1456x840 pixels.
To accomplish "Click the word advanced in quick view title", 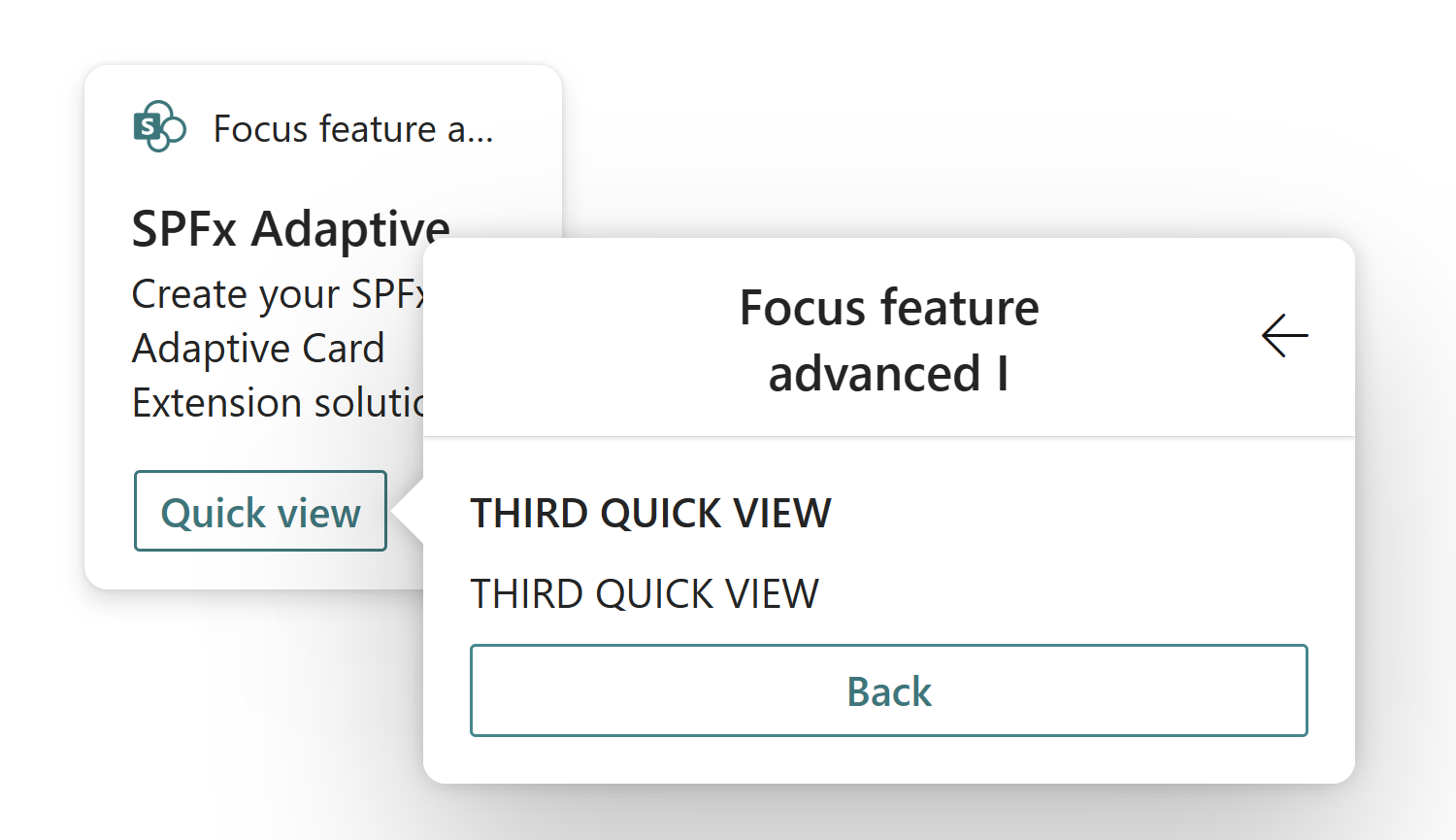I will [x=875, y=374].
